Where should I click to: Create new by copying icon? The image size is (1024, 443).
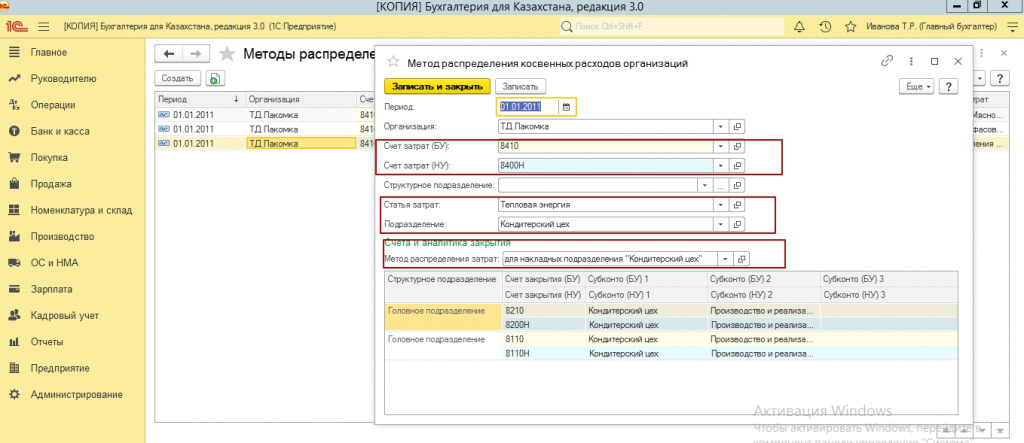click(x=214, y=78)
